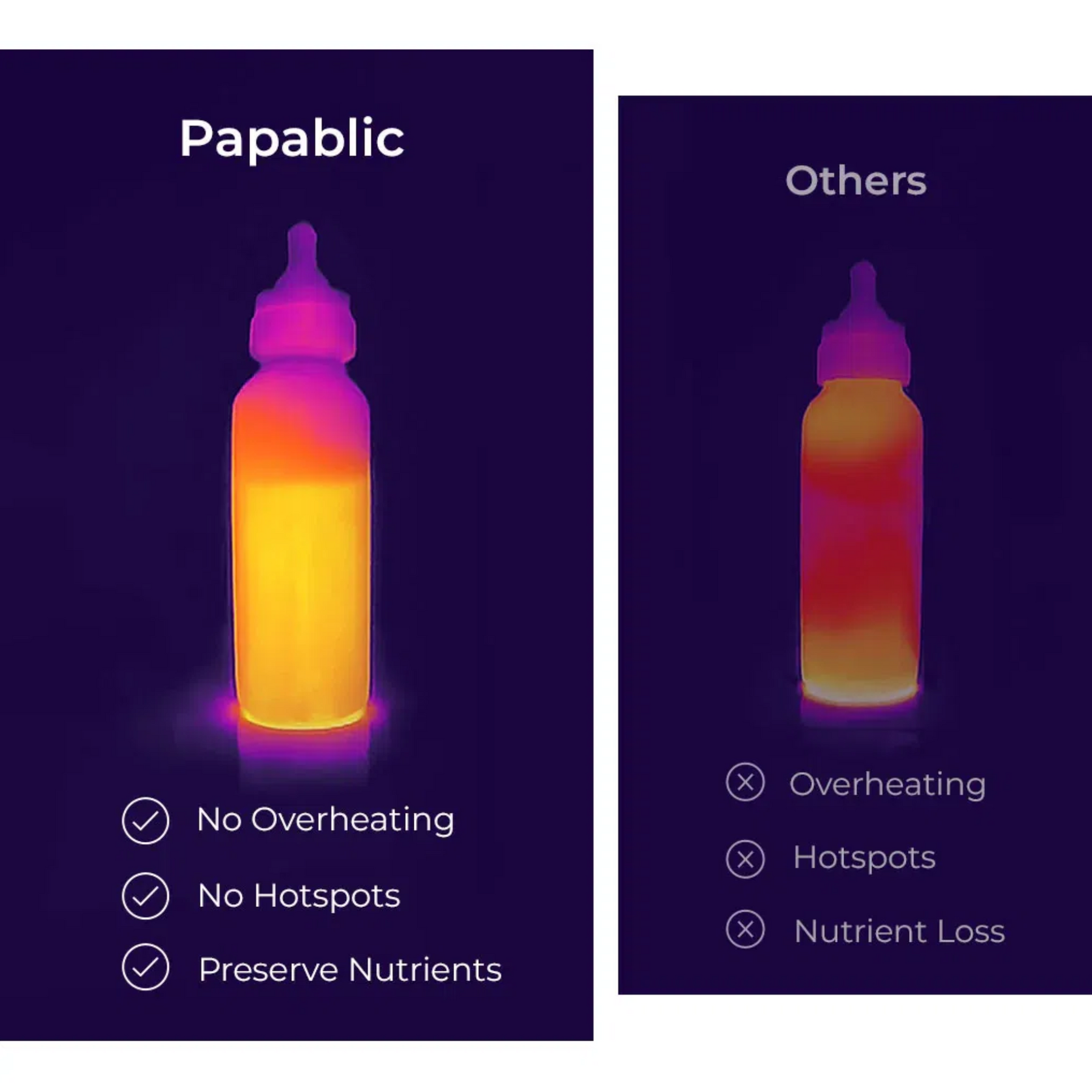The width and height of the screenshot is (1092, 1092).
Task: Click the checkmark icon beside Preserve Nutrients
Action: point(145,968)
